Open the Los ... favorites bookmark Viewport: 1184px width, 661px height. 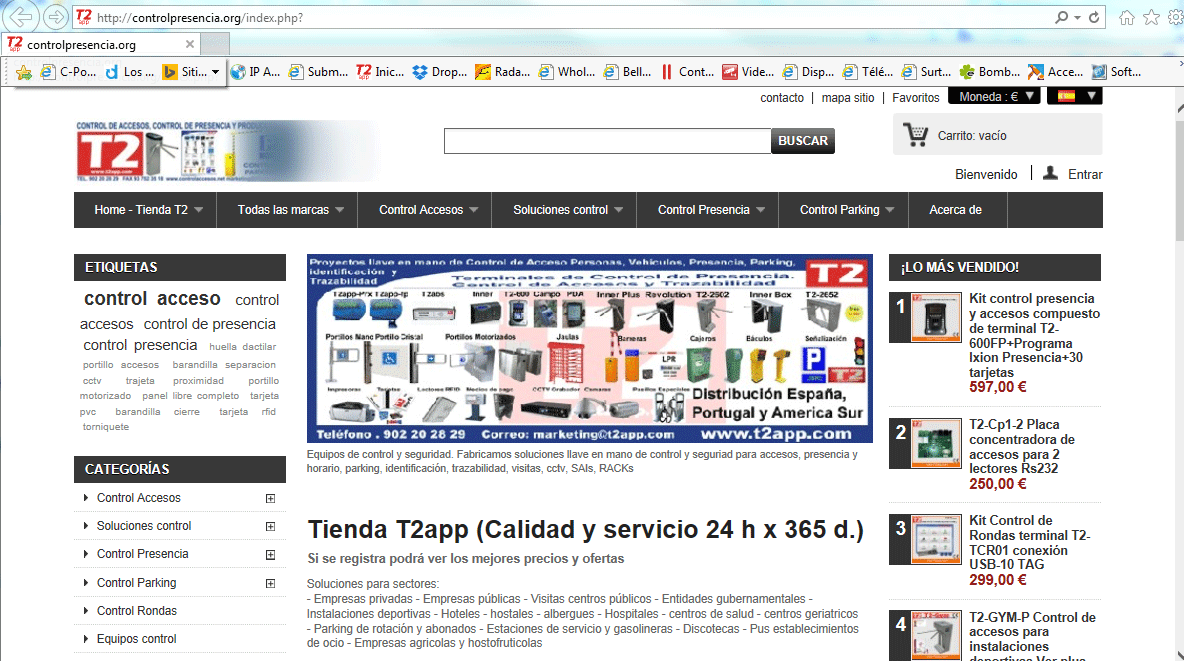(x=129, y=72)
